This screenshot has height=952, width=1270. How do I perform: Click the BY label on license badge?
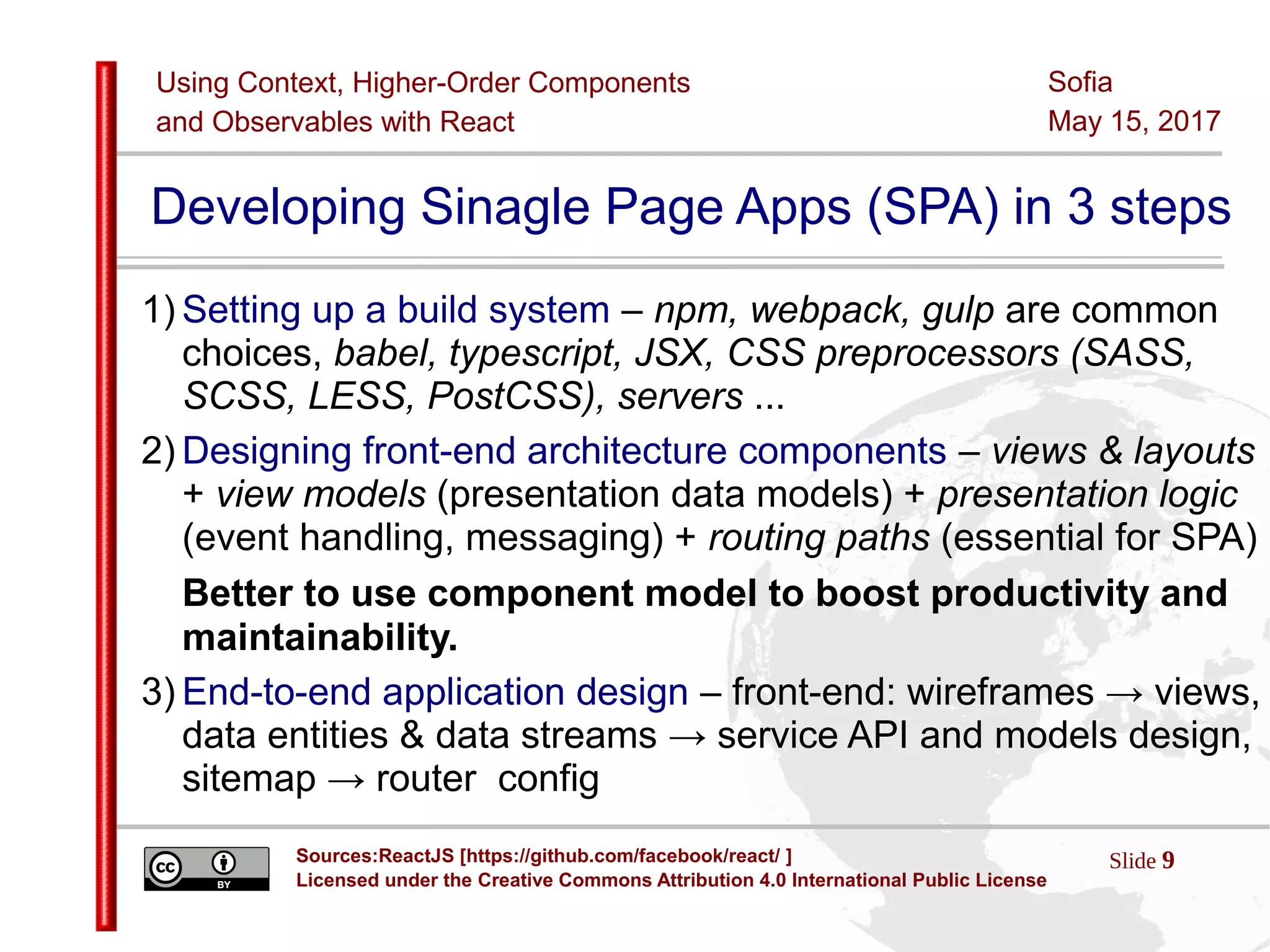224,884
